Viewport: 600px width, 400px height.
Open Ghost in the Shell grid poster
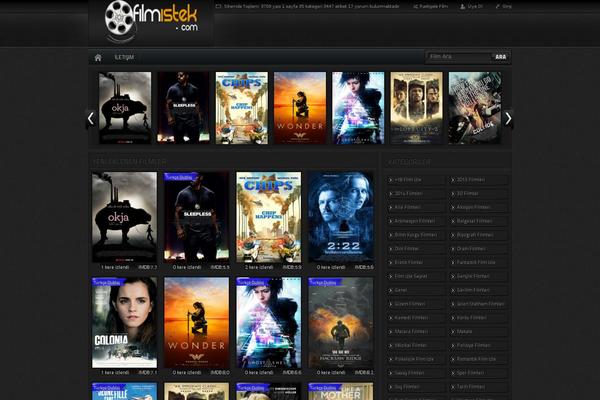click(x=269, y=323)
